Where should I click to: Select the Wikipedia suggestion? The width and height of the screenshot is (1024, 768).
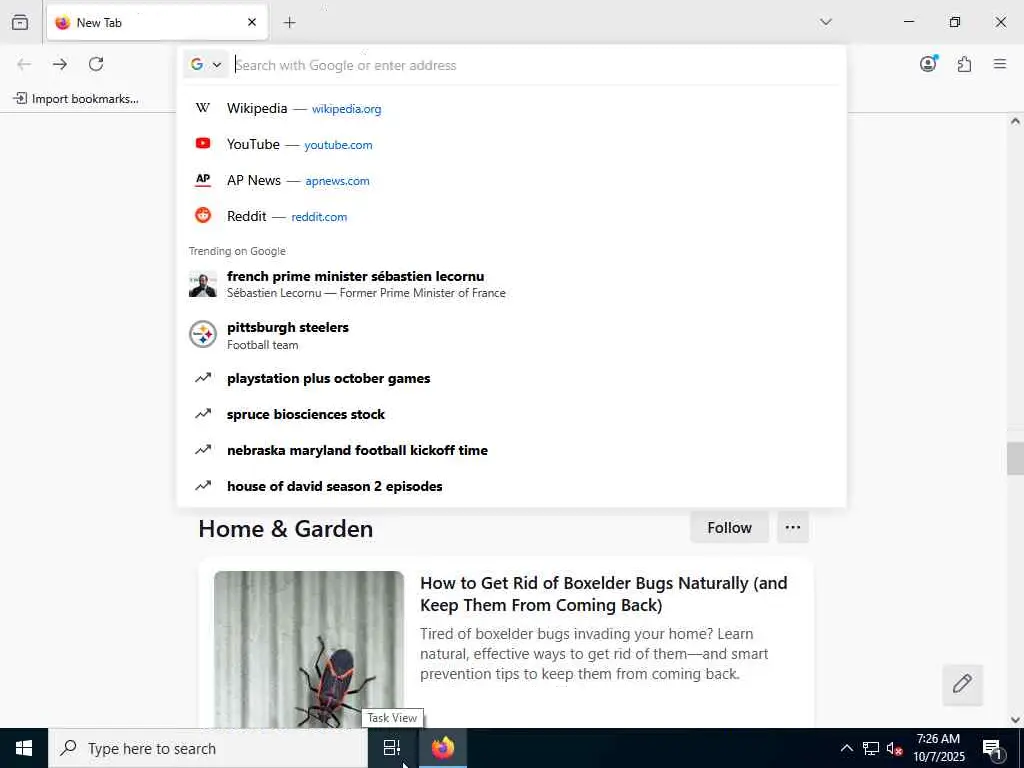511,108
